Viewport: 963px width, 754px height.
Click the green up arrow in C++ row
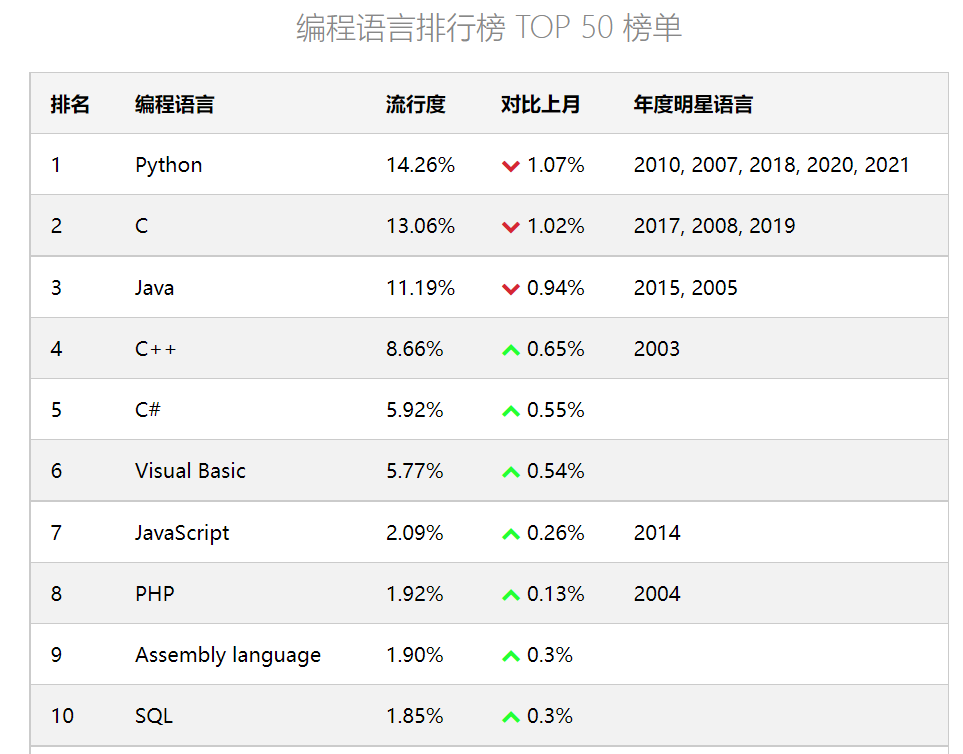[x=511, y=350]
